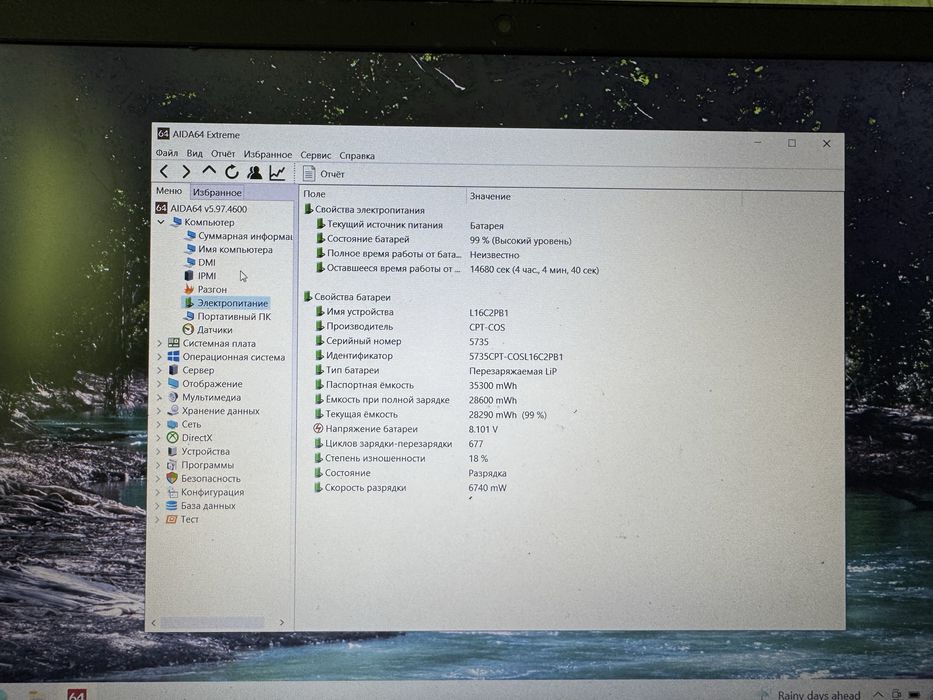Open the Избранное menu in the menu bar

pyautogui.click(x=268, y=154)
